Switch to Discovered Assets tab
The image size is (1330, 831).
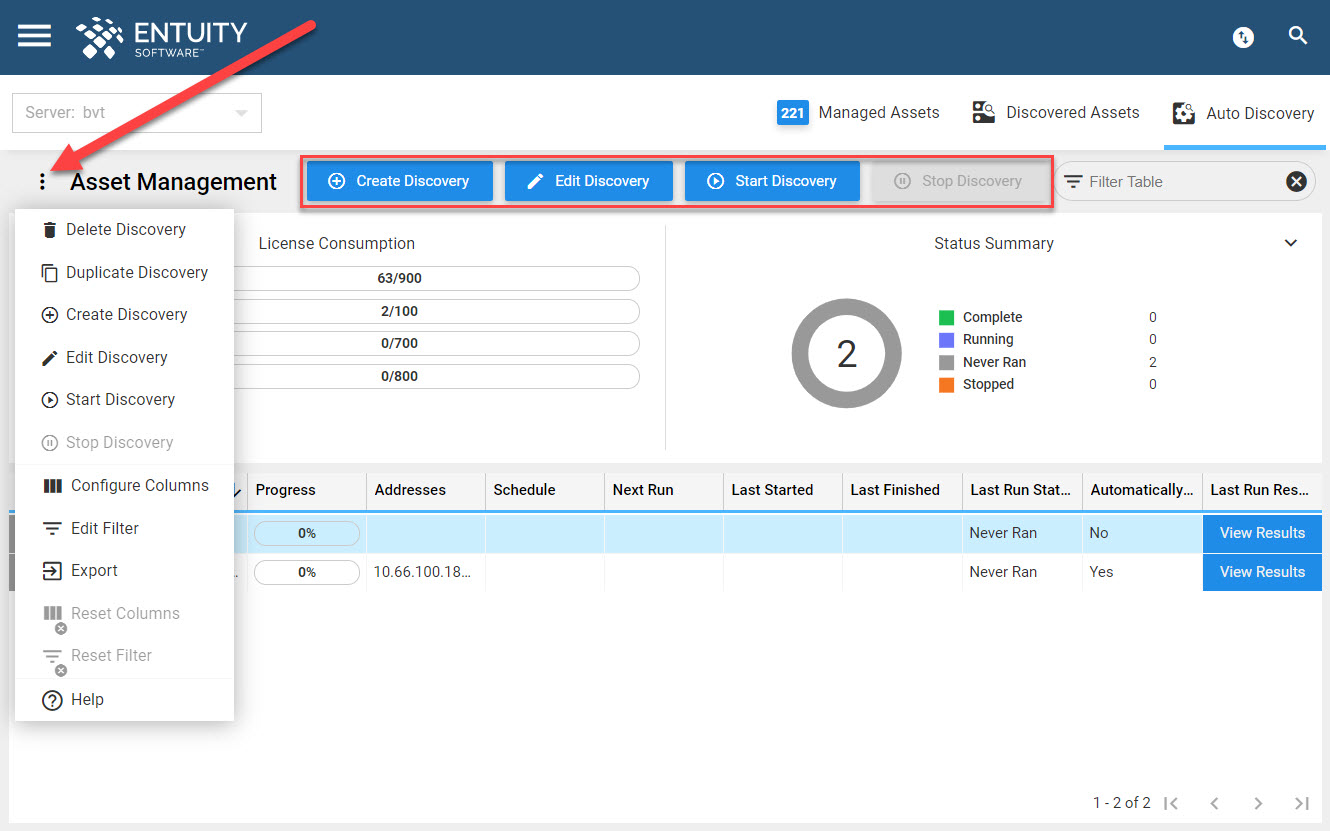click(x=1055, y=112)
